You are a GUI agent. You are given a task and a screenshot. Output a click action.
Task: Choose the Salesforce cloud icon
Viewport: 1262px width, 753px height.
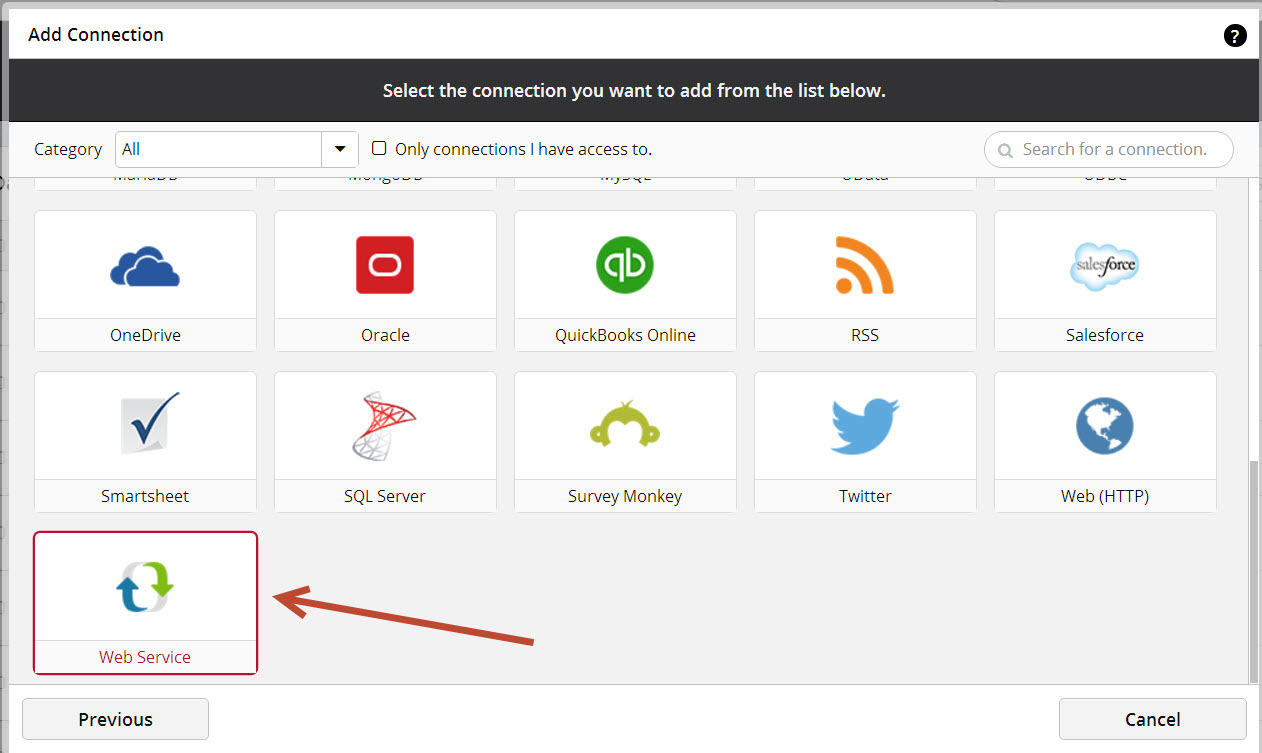[1105, 266]
